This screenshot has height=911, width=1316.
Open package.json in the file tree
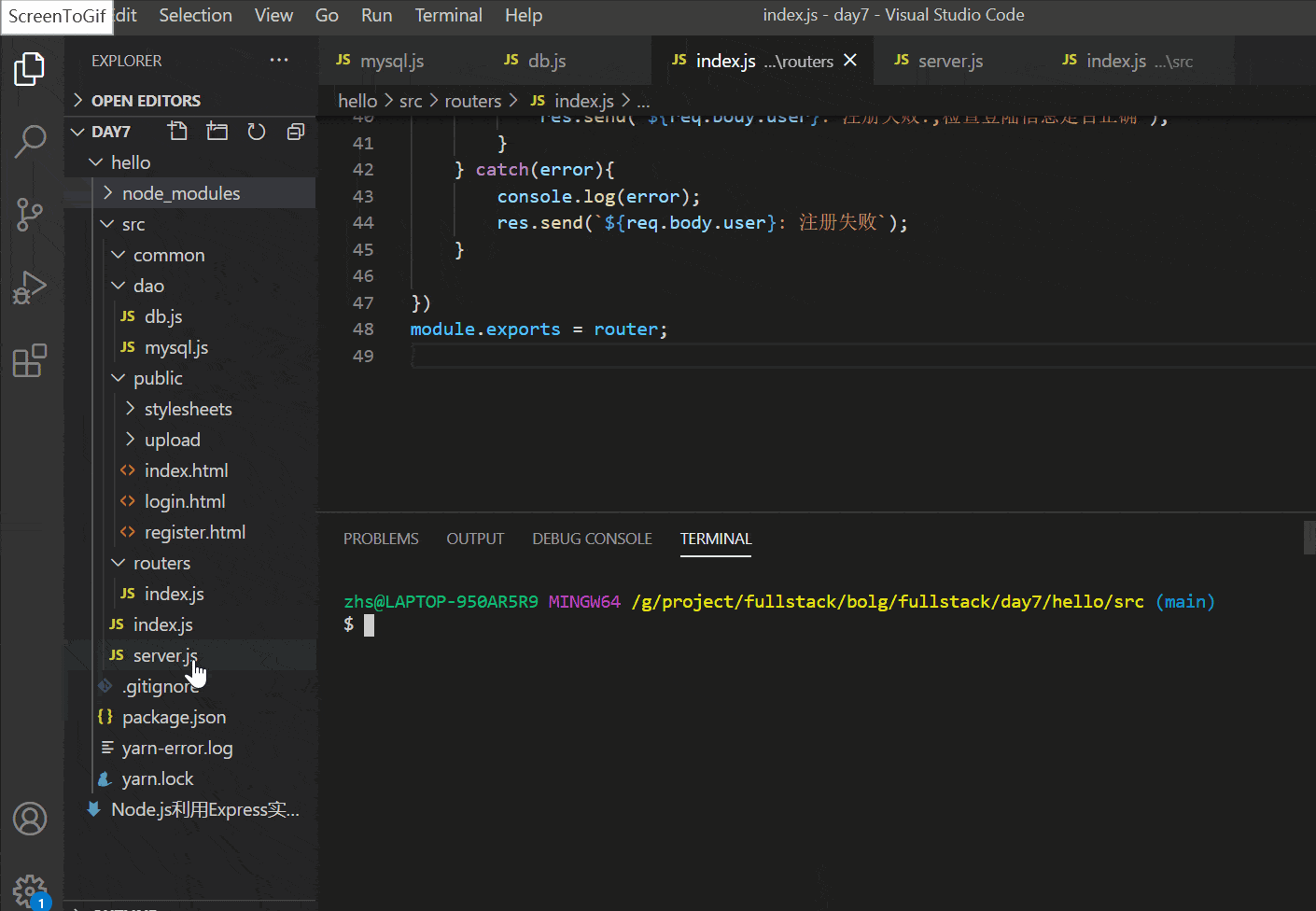[174, 717]
